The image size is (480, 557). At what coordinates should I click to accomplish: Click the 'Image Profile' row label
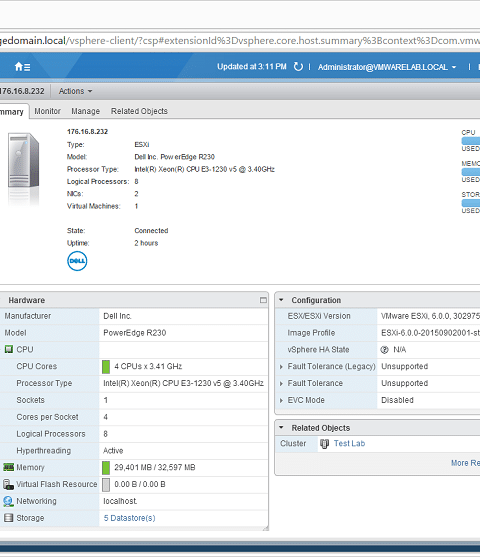pos(311,333)
